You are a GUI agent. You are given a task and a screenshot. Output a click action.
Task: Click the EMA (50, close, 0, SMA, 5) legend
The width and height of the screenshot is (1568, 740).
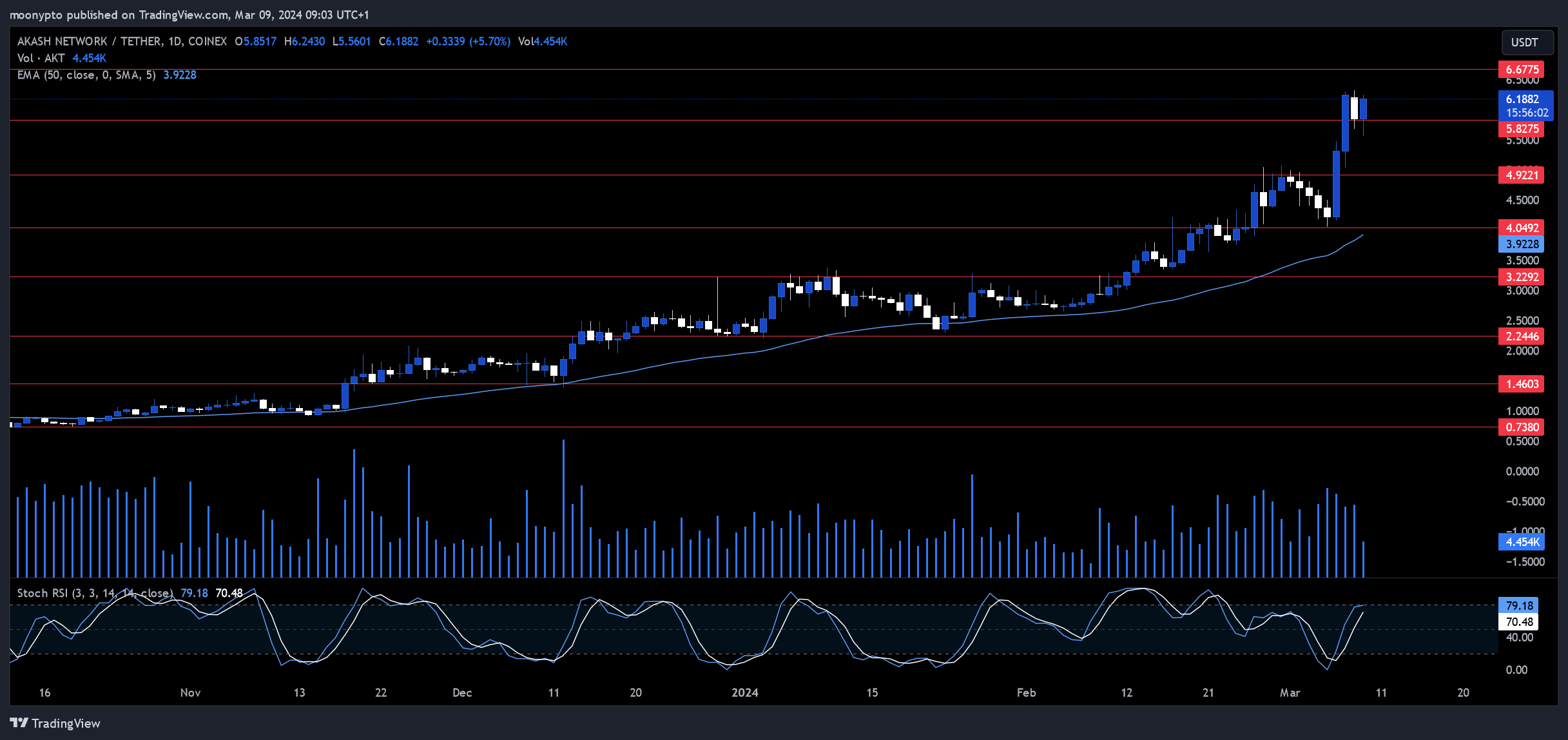click(86, 75)
